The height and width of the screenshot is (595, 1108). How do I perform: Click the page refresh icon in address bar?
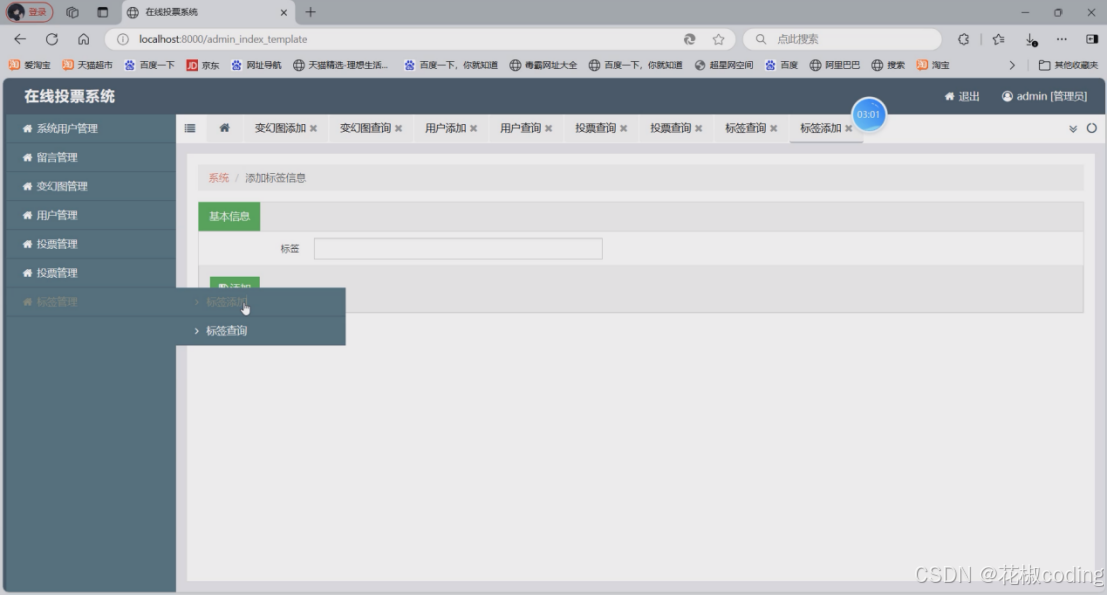690,40
